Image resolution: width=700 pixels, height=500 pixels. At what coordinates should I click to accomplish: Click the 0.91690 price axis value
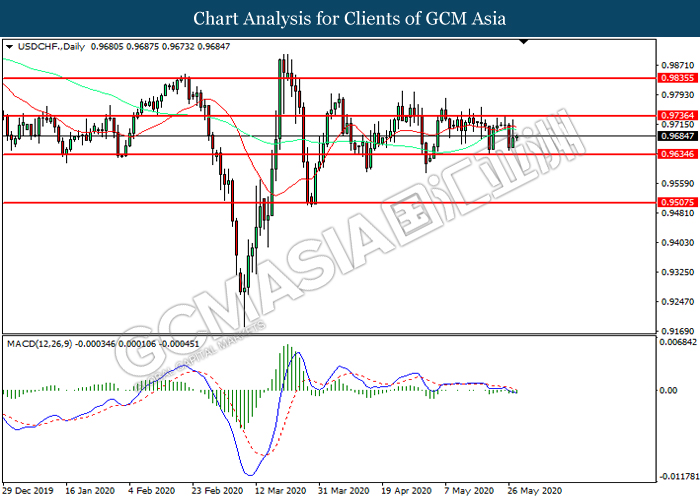click(x=677, y=330)
